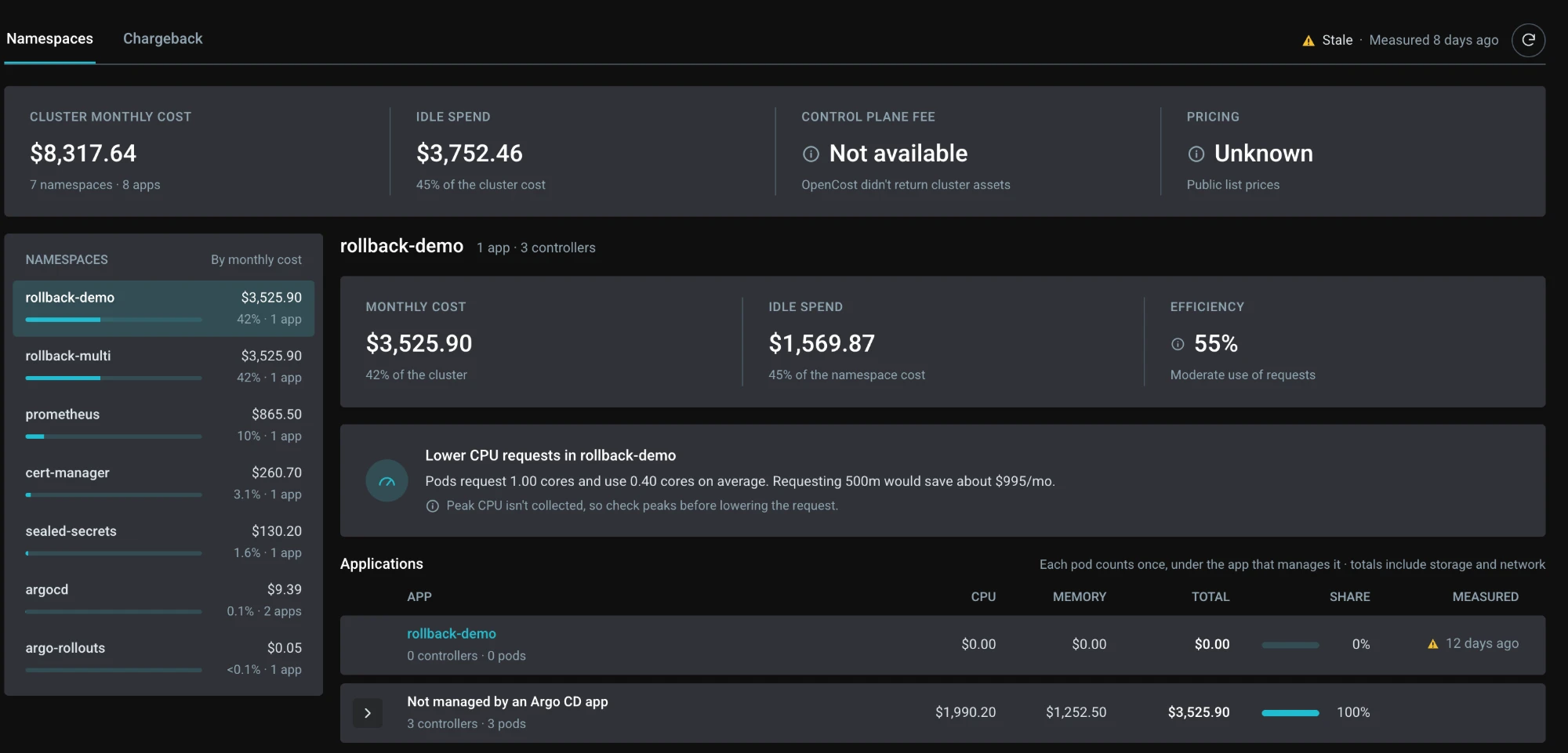The image size is (1568, 753).
Task: Click the $3,752.46 idle spend value
Action: [x=469, y=154]
